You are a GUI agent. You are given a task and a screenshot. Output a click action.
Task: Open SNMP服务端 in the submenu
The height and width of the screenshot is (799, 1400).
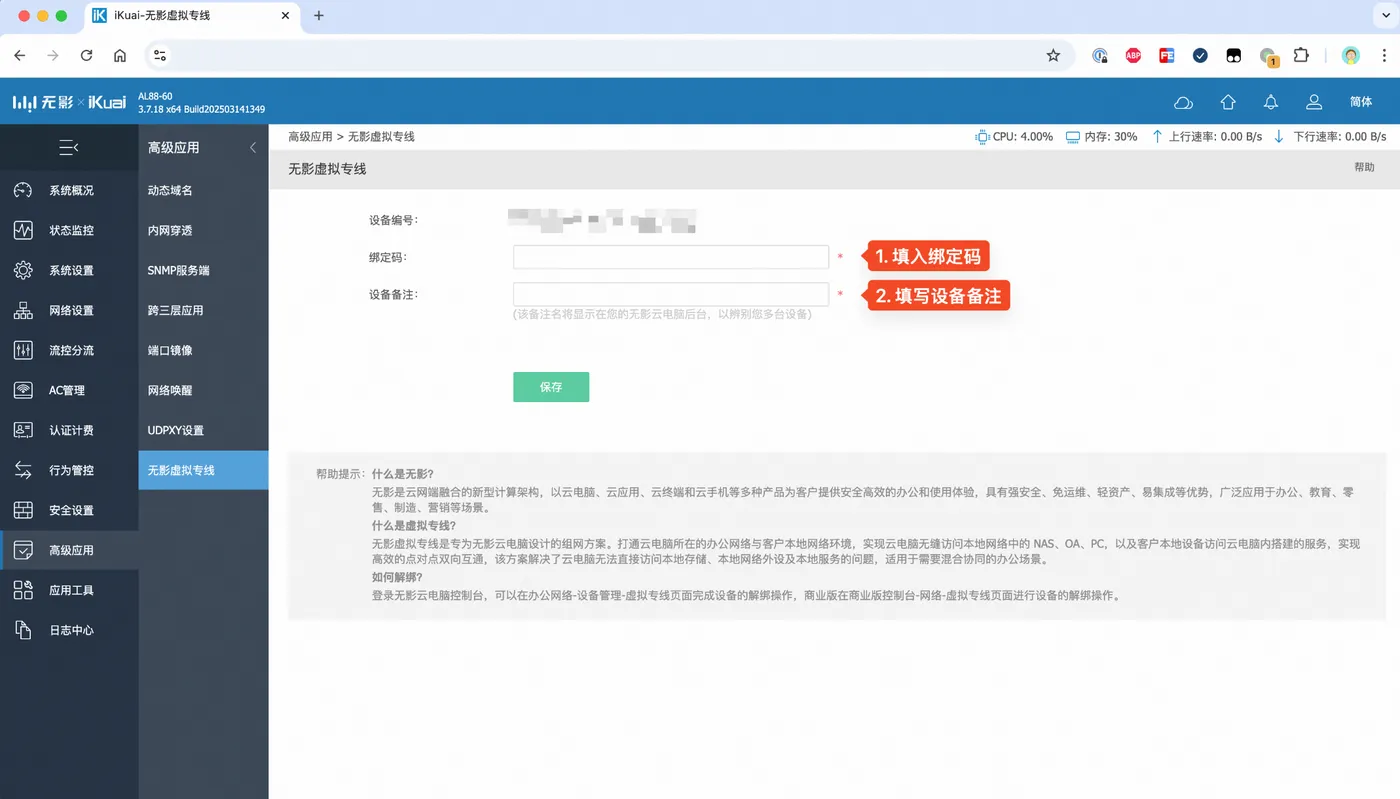click(x=179, y=270)
